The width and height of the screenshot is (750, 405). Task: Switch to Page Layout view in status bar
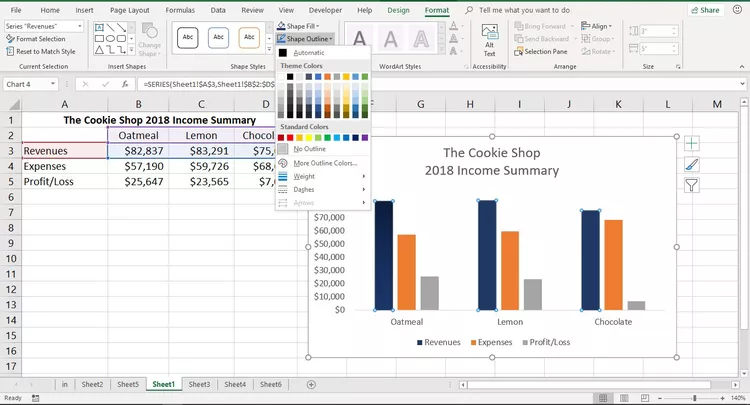[x=624, y=398]
